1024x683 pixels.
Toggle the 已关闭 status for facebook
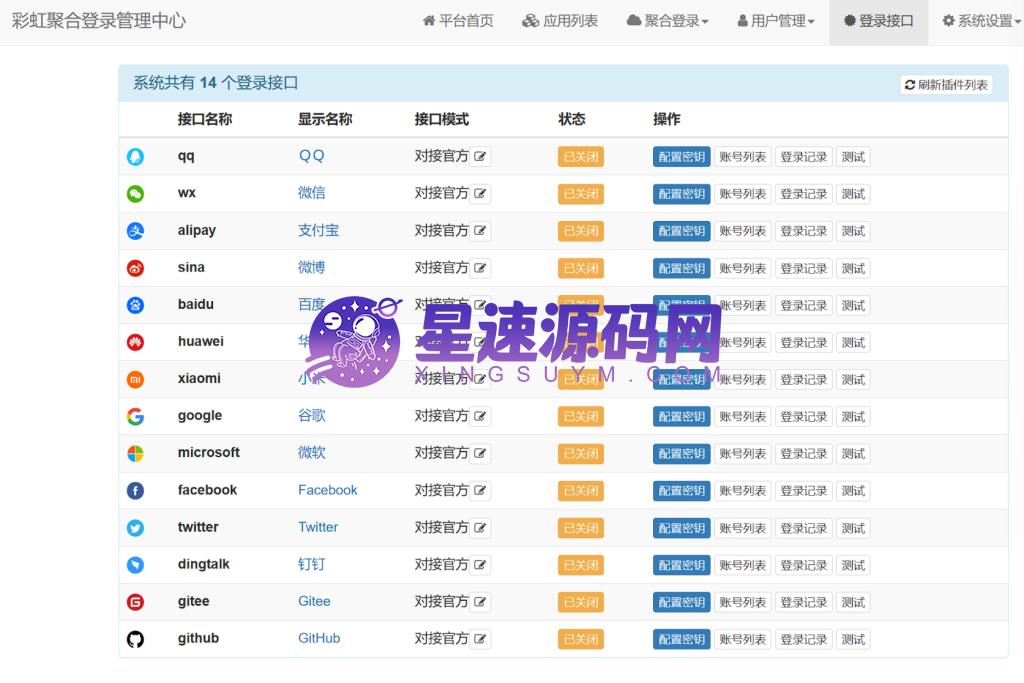click(581, 491)
